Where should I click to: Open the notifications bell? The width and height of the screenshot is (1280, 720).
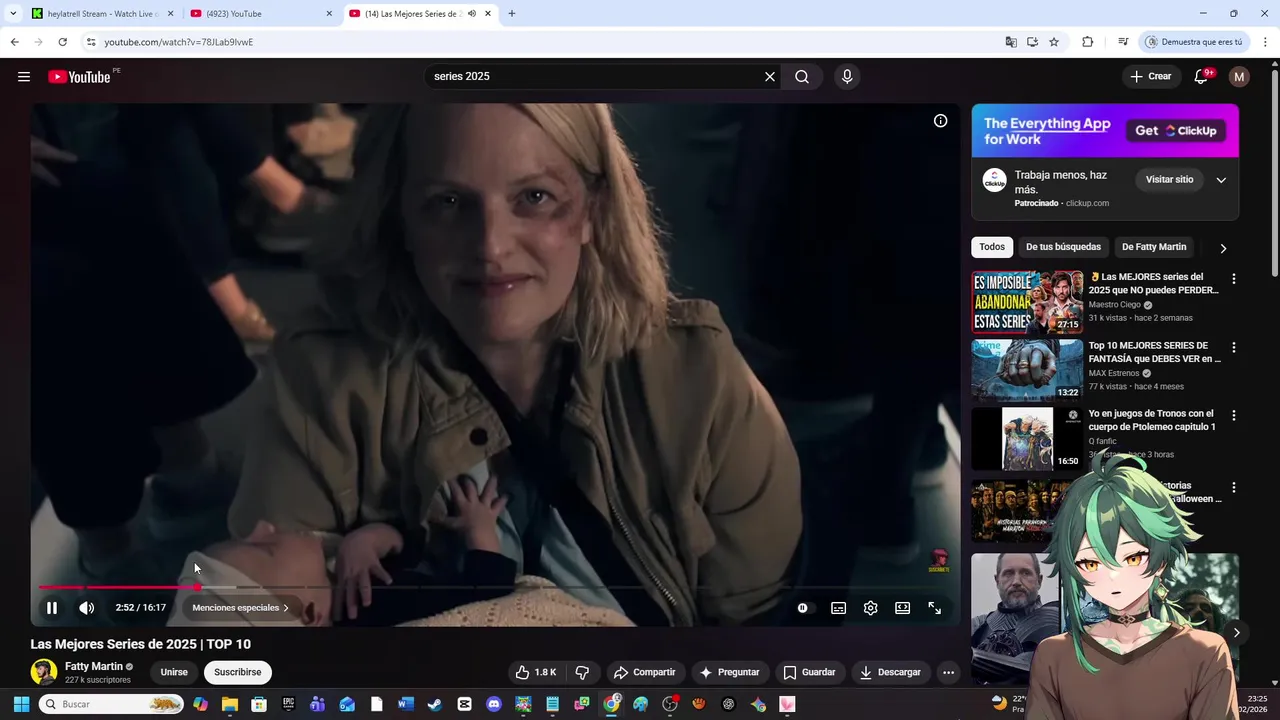pyautogui.click(x=1202, y=77)
